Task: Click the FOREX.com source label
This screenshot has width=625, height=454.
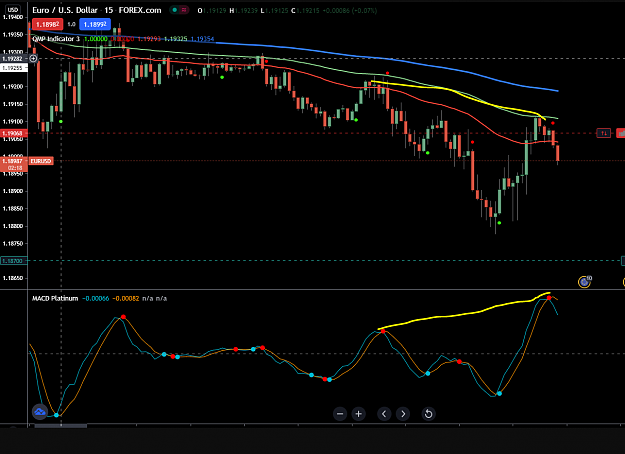Action: pyautogui.click(x=140, y=10)
